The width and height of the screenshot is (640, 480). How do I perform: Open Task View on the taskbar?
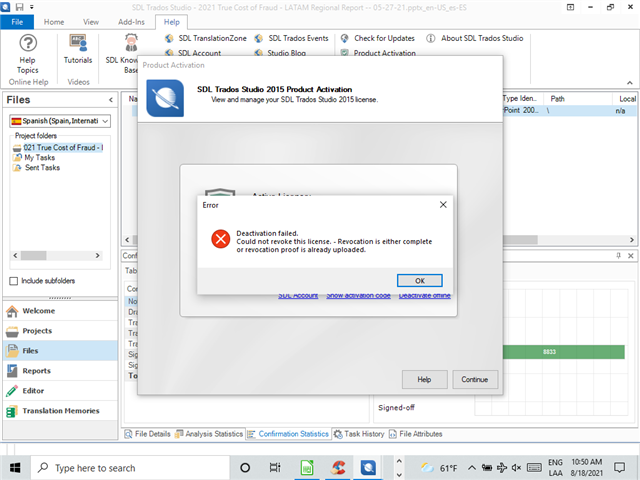[276, 468]
